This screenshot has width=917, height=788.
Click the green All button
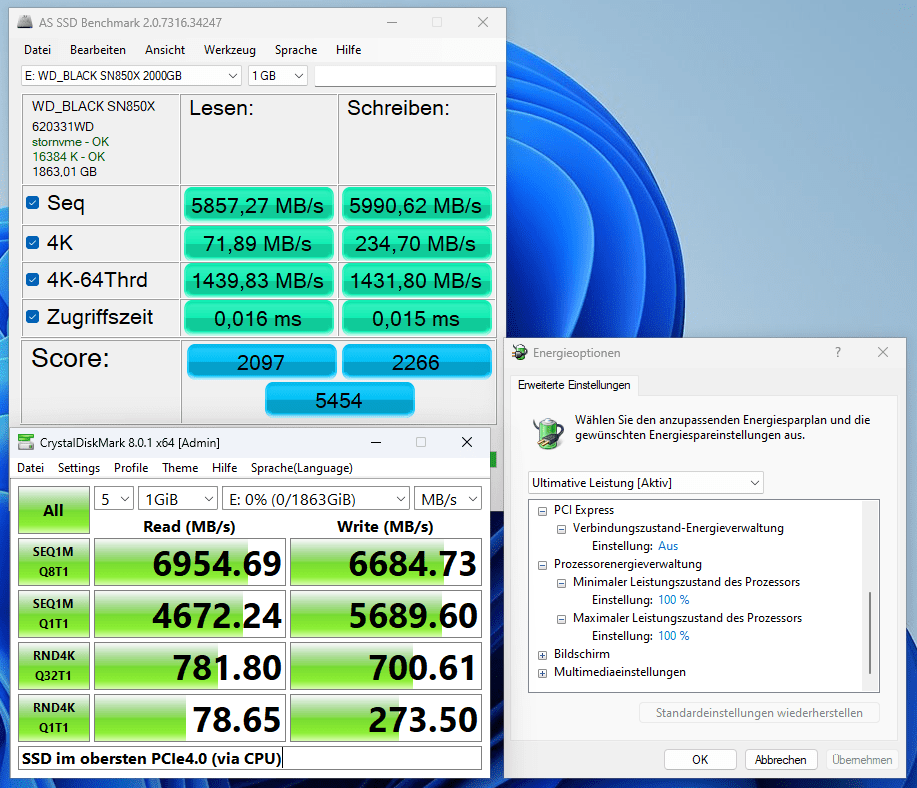(x=54, y=510)
